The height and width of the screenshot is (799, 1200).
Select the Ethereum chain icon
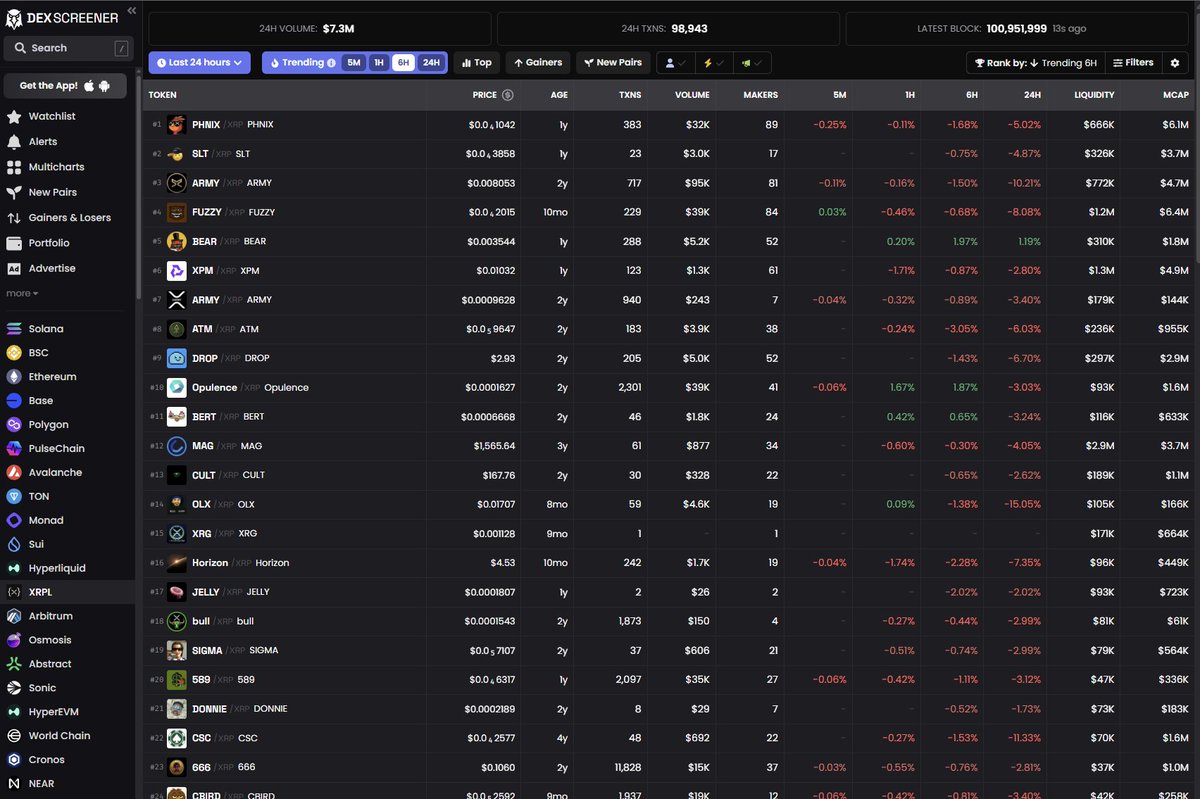[x=14, y=377]
